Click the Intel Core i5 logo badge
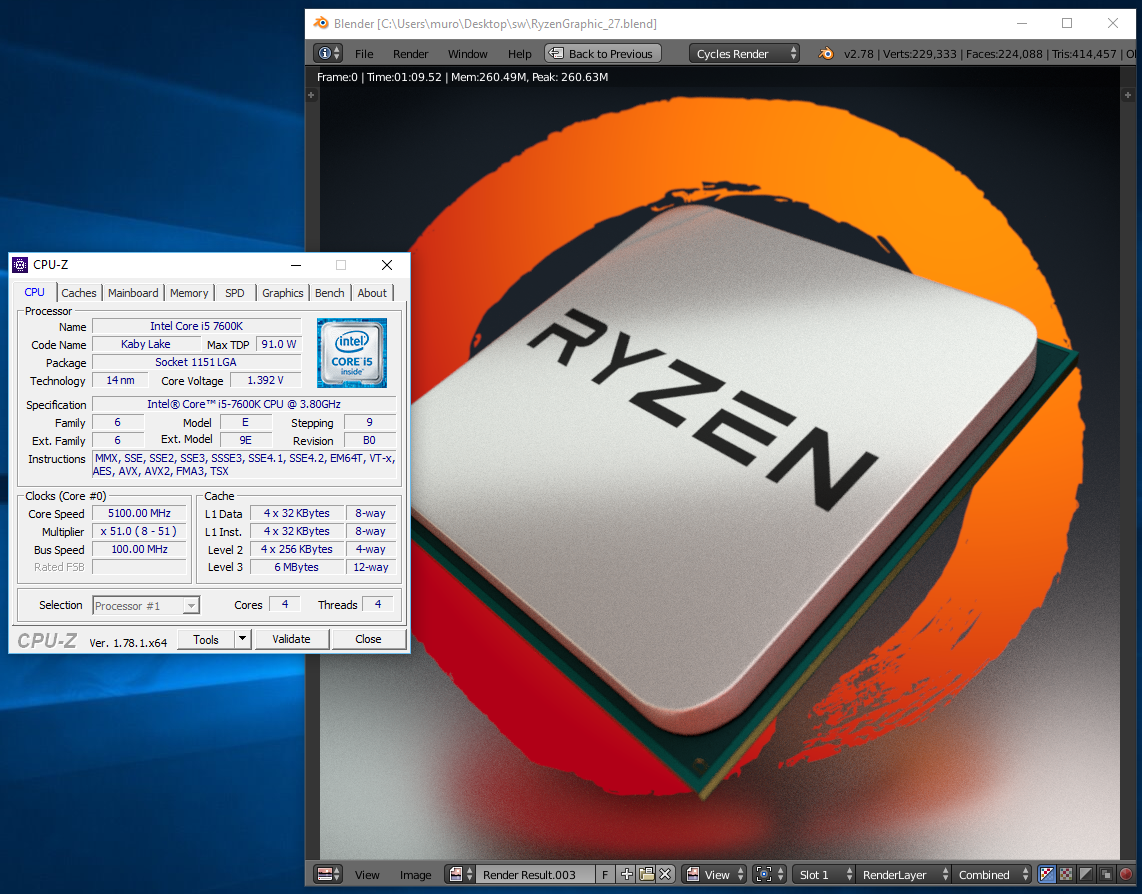Image resolution: width=1142 pixels, height=894 pixels. click(x=352, y=353)
